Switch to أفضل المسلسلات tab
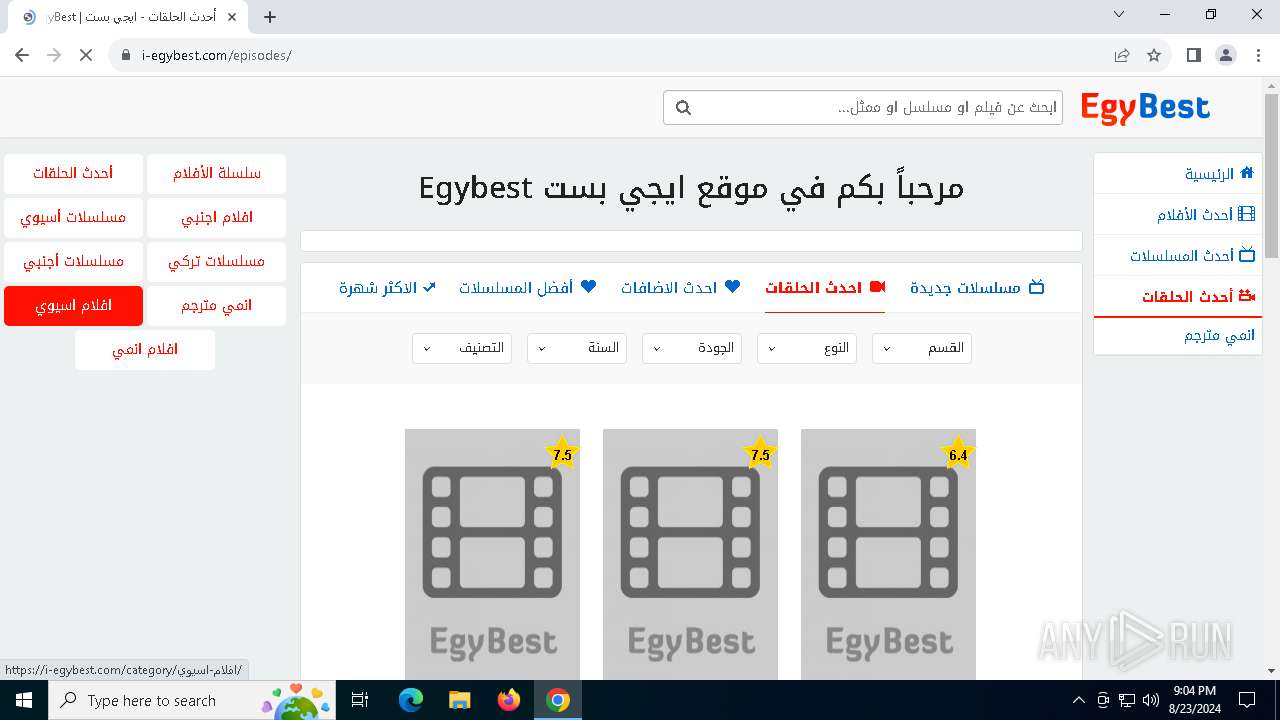The width and height of the screenshot is (1280, 720). click(x=528, y=287)
